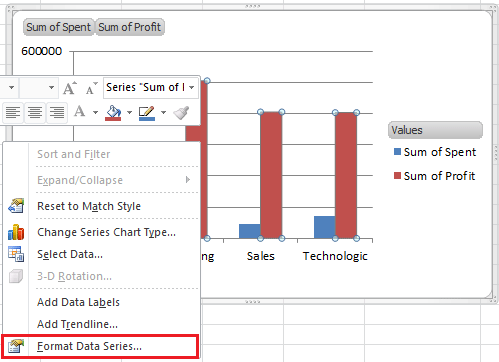The width and height of the screenshot is (499, 362).
Task: Click the Select Data icon
Action: [x=16, y=254]
